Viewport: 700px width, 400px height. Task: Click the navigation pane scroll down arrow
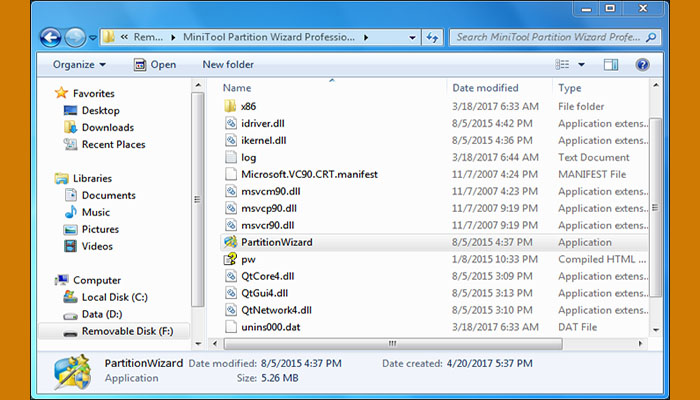coord(198,344)
